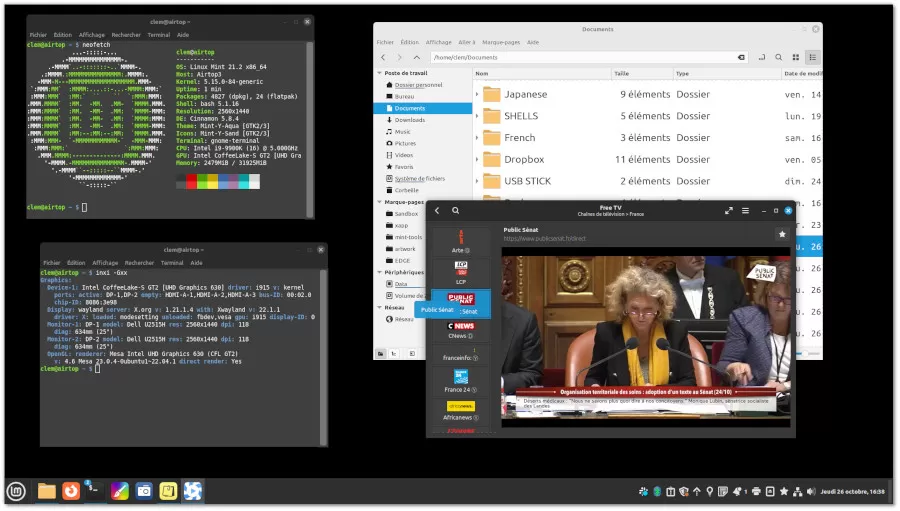Add Public Sénat to favorites with star
The height and width of the screenshot is (511, 900).
tap(782, 234)
